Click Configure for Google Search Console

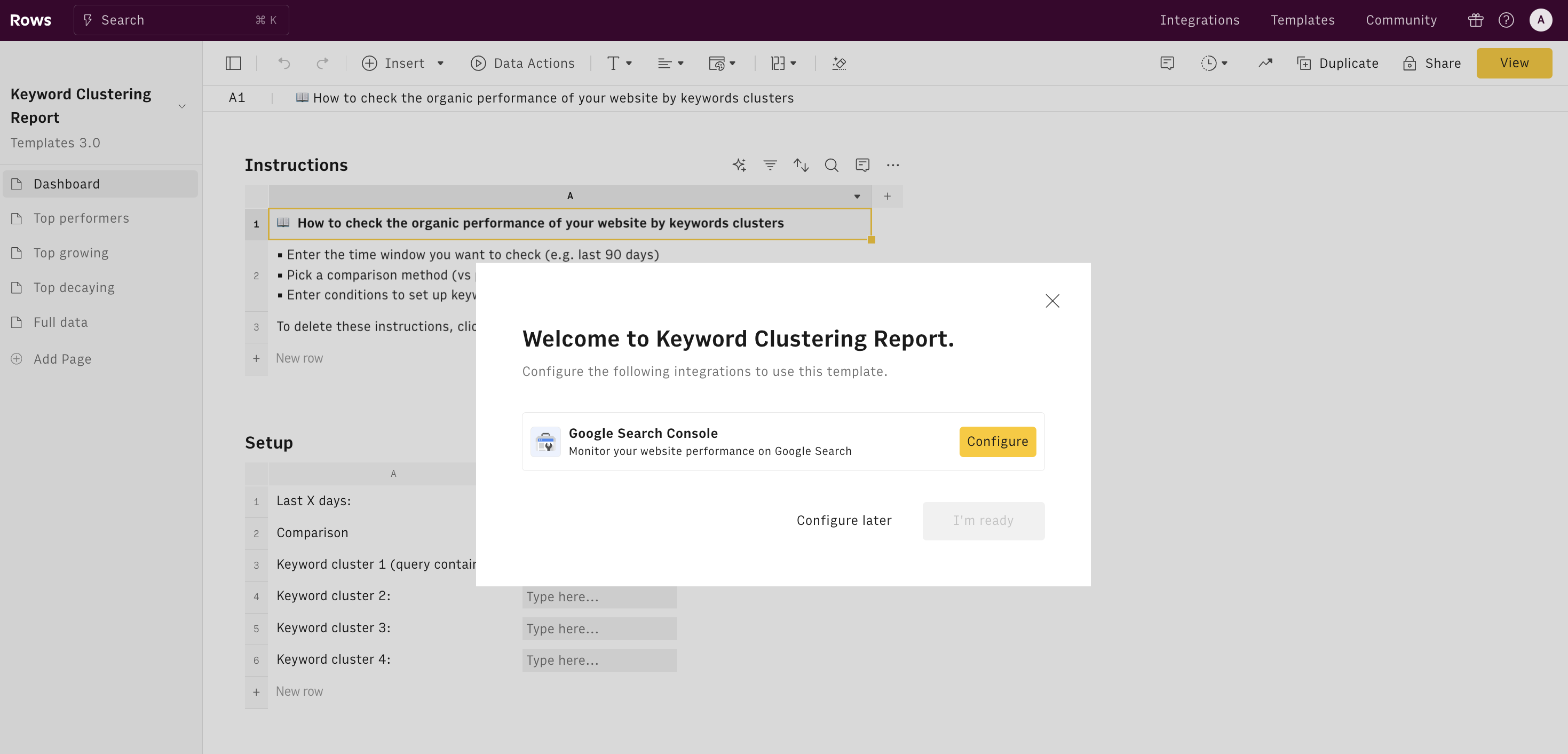pyautogui.click(x=997, y=442)
